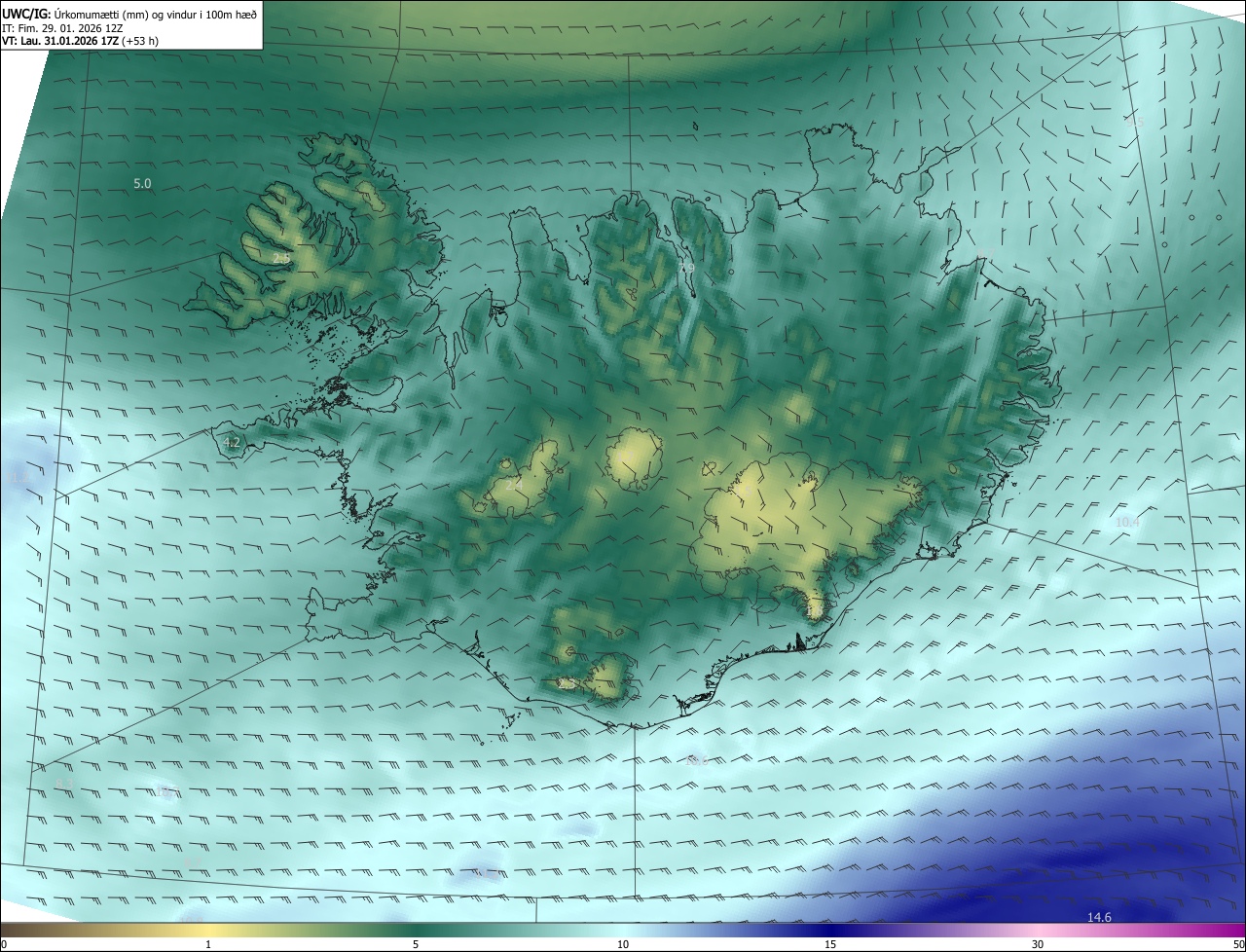Click the initialization time line "IT: Fim. 29. 01. 2026 12Z"
This screenshot has width=1246, height=952.
click(63, 28)
